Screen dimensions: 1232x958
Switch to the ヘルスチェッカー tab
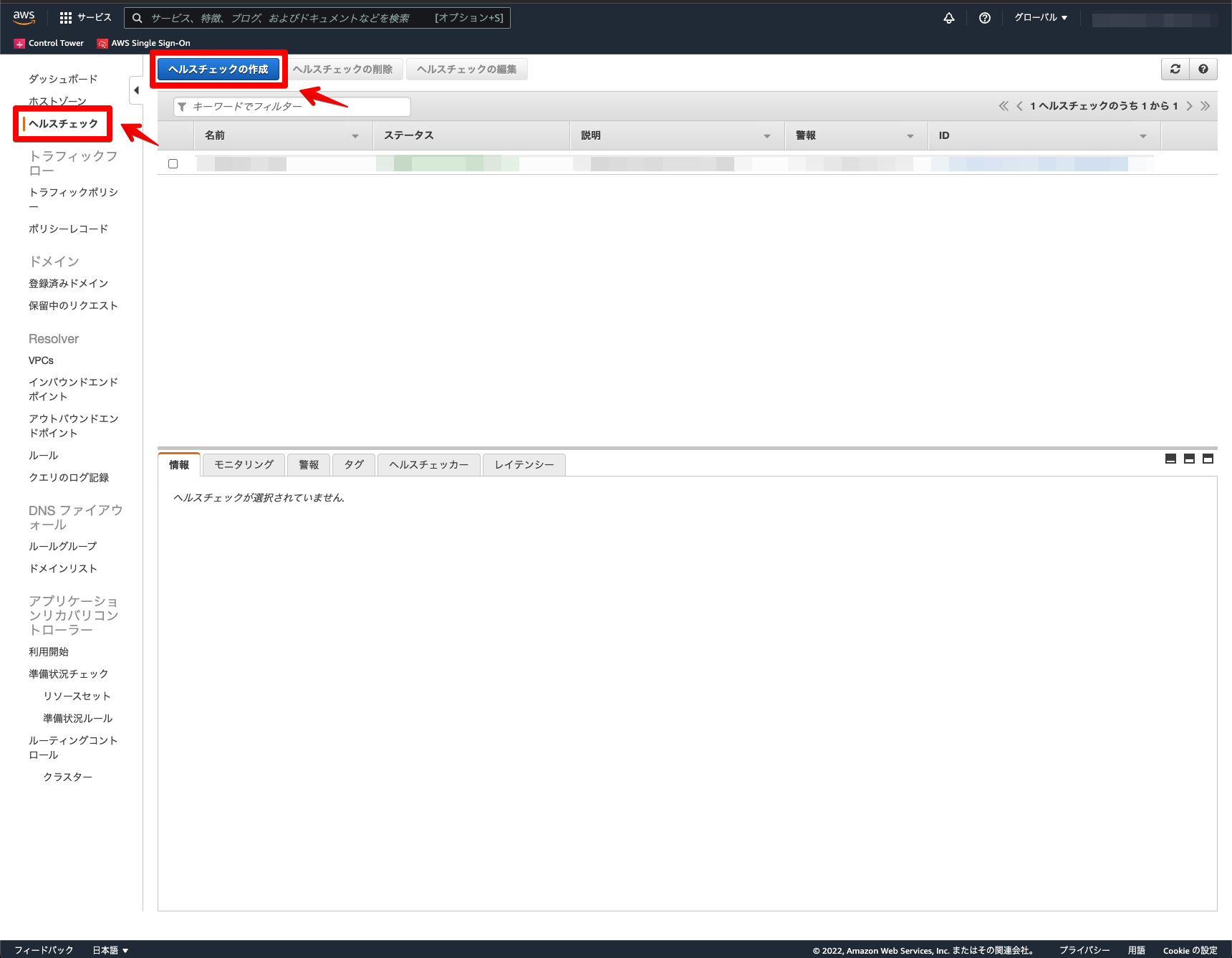429,465
